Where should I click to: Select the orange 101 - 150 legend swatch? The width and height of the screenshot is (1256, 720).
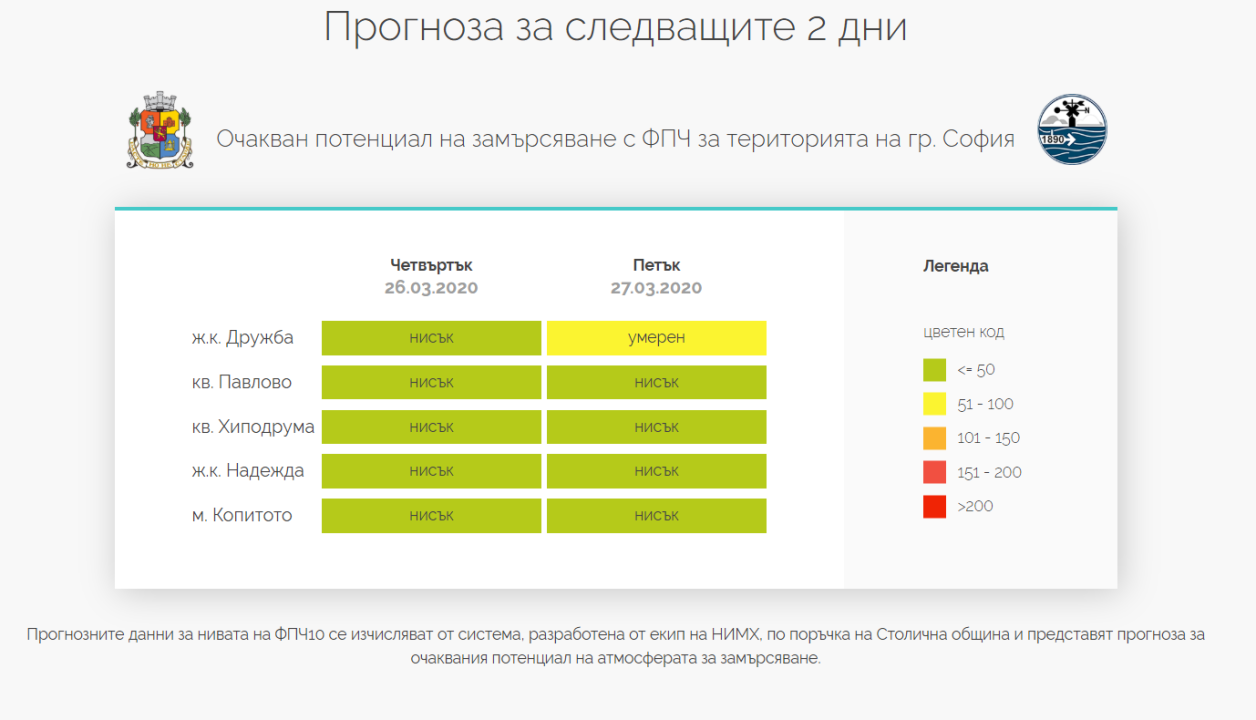934,438
